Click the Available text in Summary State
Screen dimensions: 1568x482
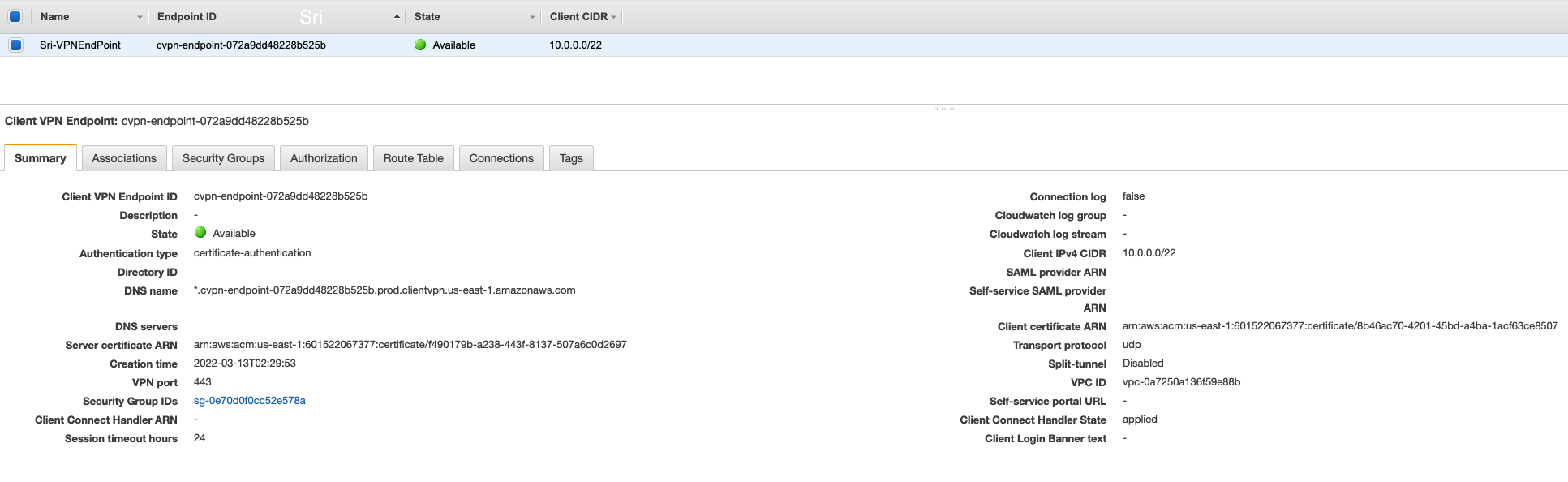234,234
